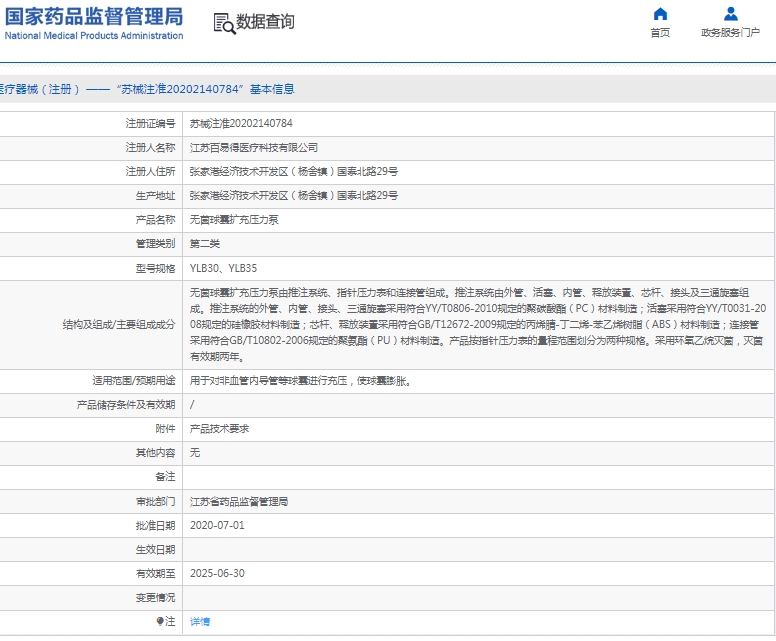Click approval date 2020-07-01
This screenshot has width=776, height=641.
pos(217,525)
